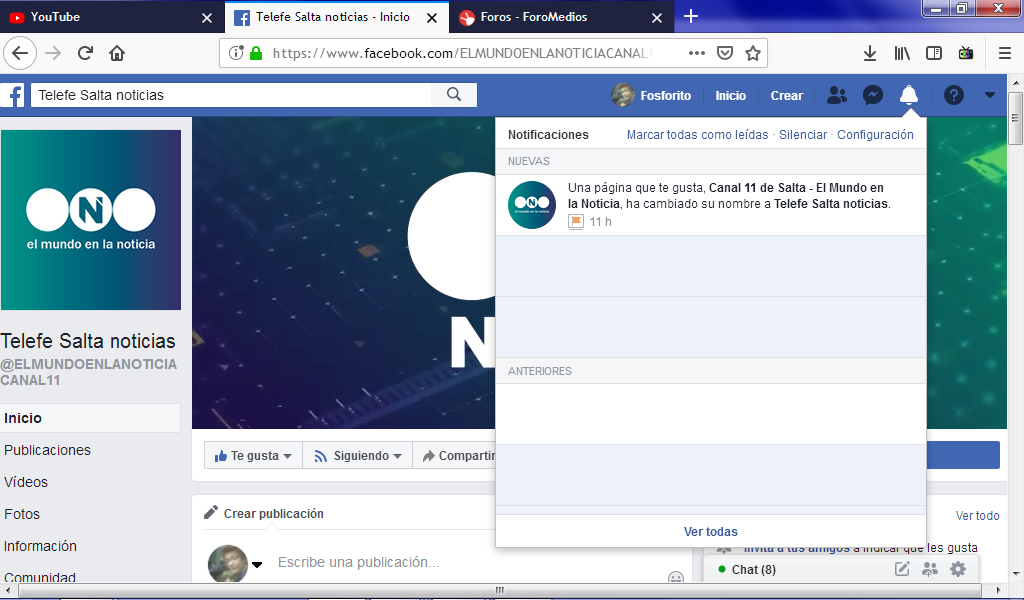Open Facebook friend requests icon
1024x600 pixels.
coord(837,95)
